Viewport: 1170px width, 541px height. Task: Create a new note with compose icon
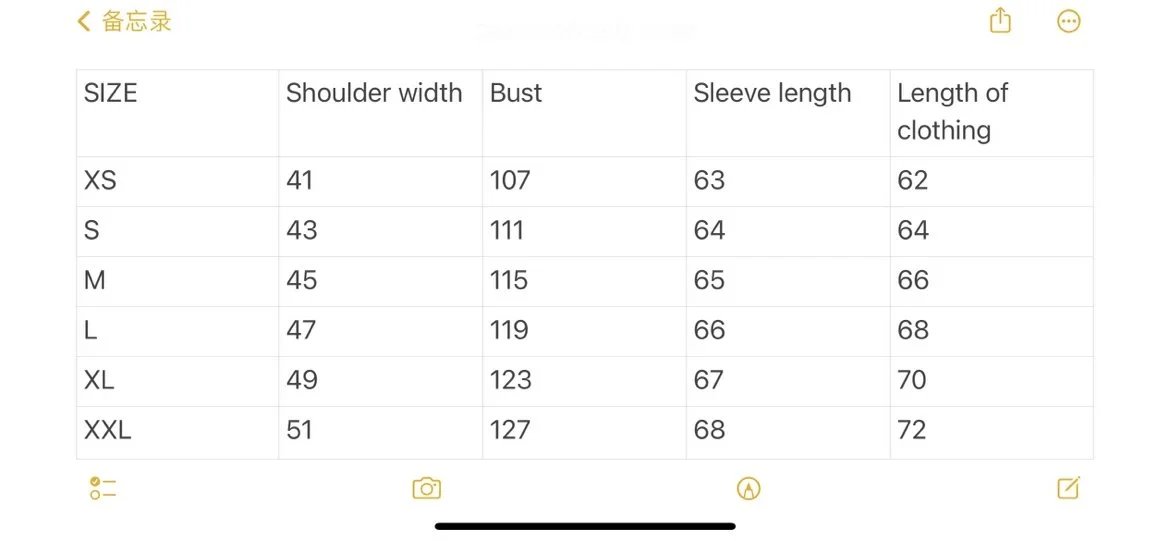(x=1068, y=488)
